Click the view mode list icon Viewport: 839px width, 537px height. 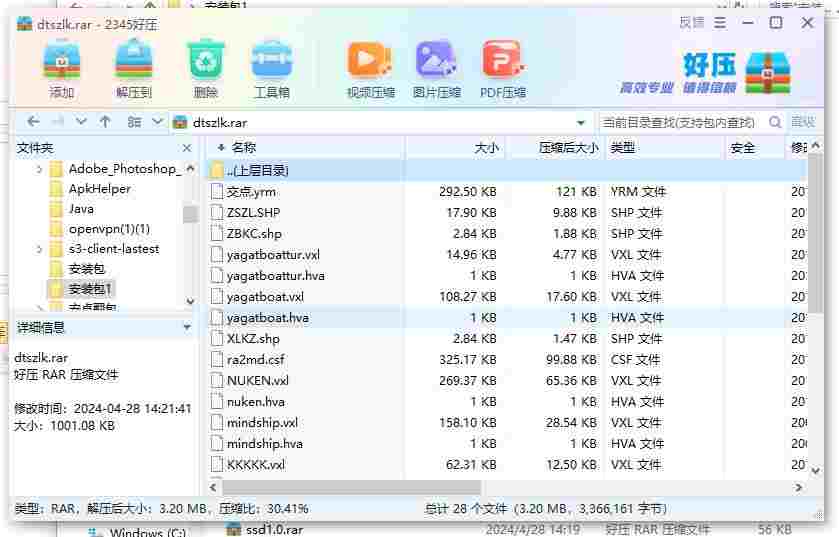[x=134, y=122]
